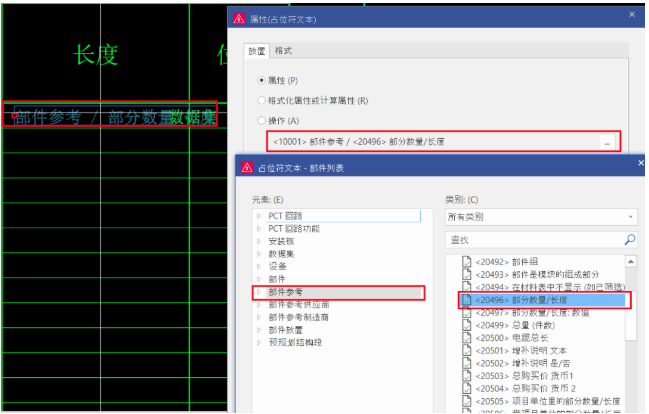Close the 属性(占位符文本) dialog
649x414 pixels.
click(632, 14)
